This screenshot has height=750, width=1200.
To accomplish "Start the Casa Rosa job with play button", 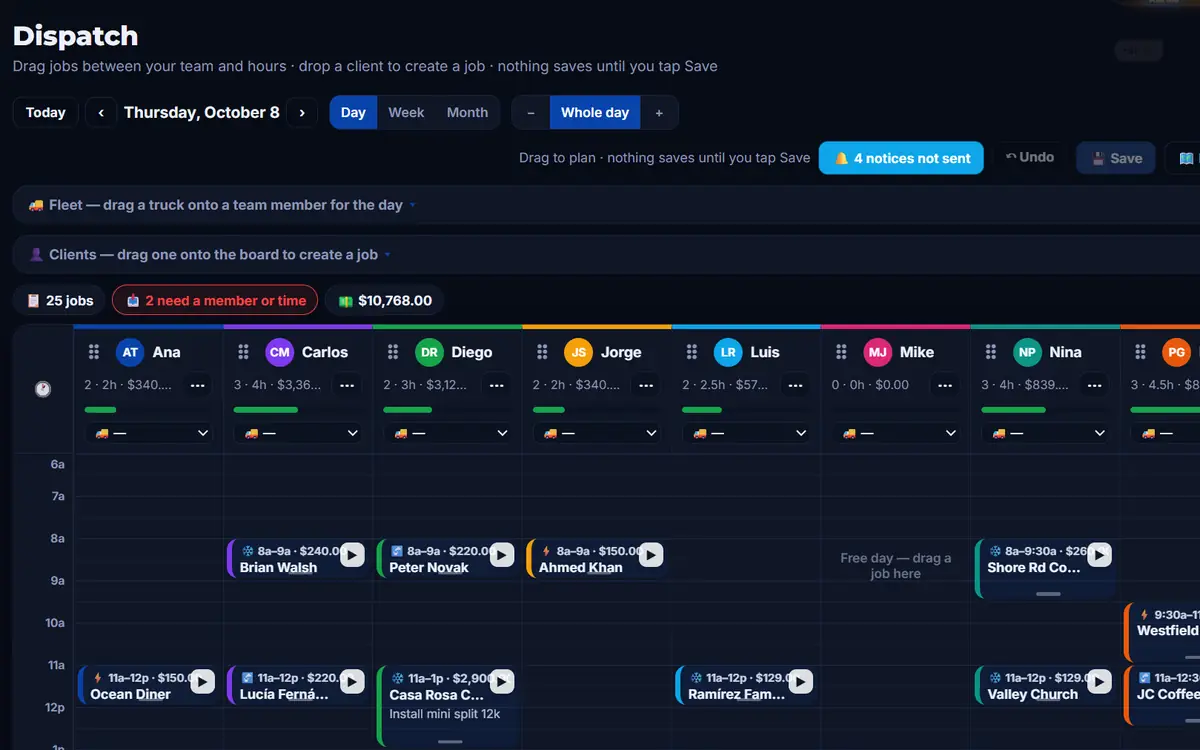I will [501, 682].
